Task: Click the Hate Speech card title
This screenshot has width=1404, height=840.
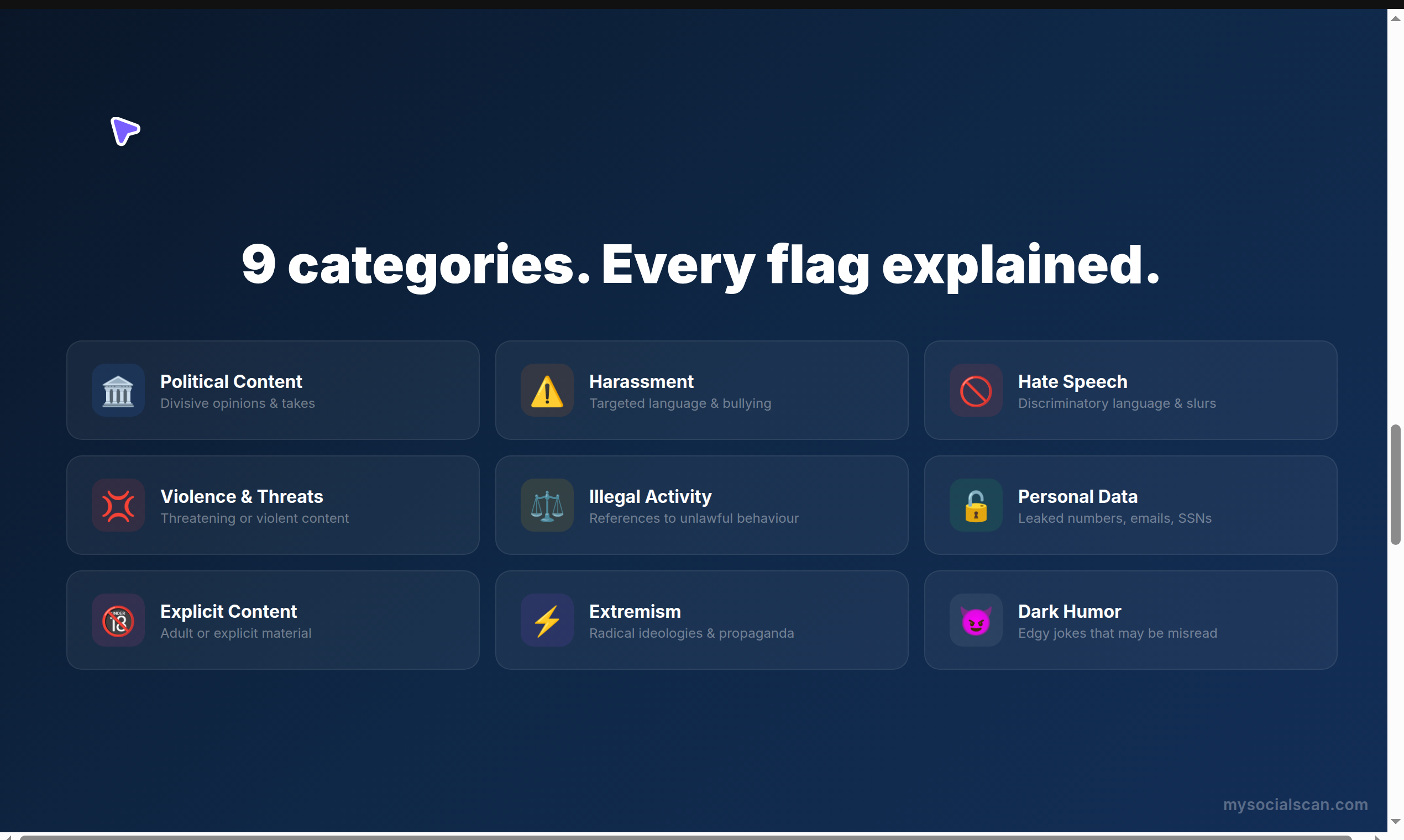Action: click(x=1072, y=381)
